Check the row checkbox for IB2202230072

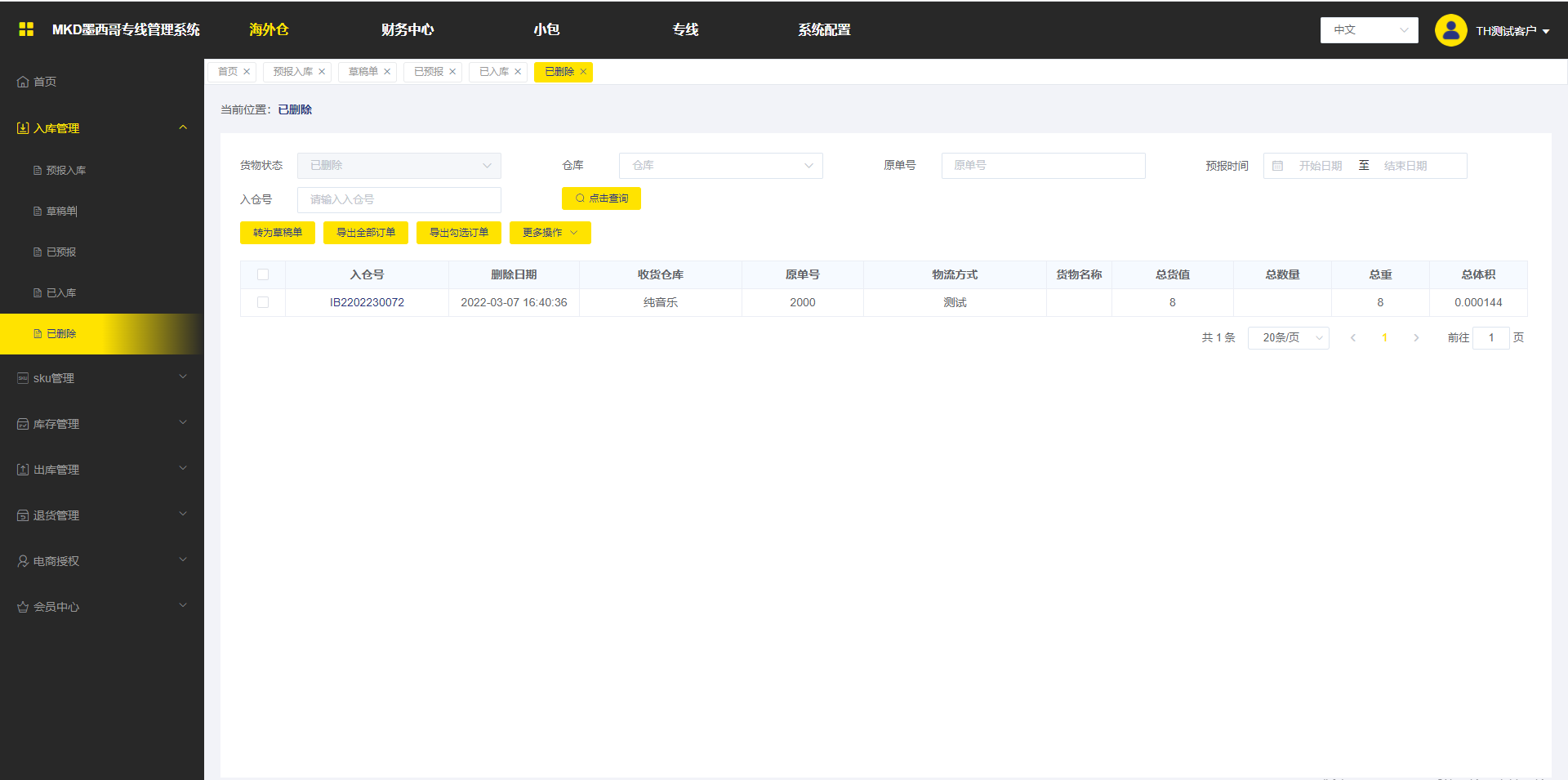tap(263, 302)
